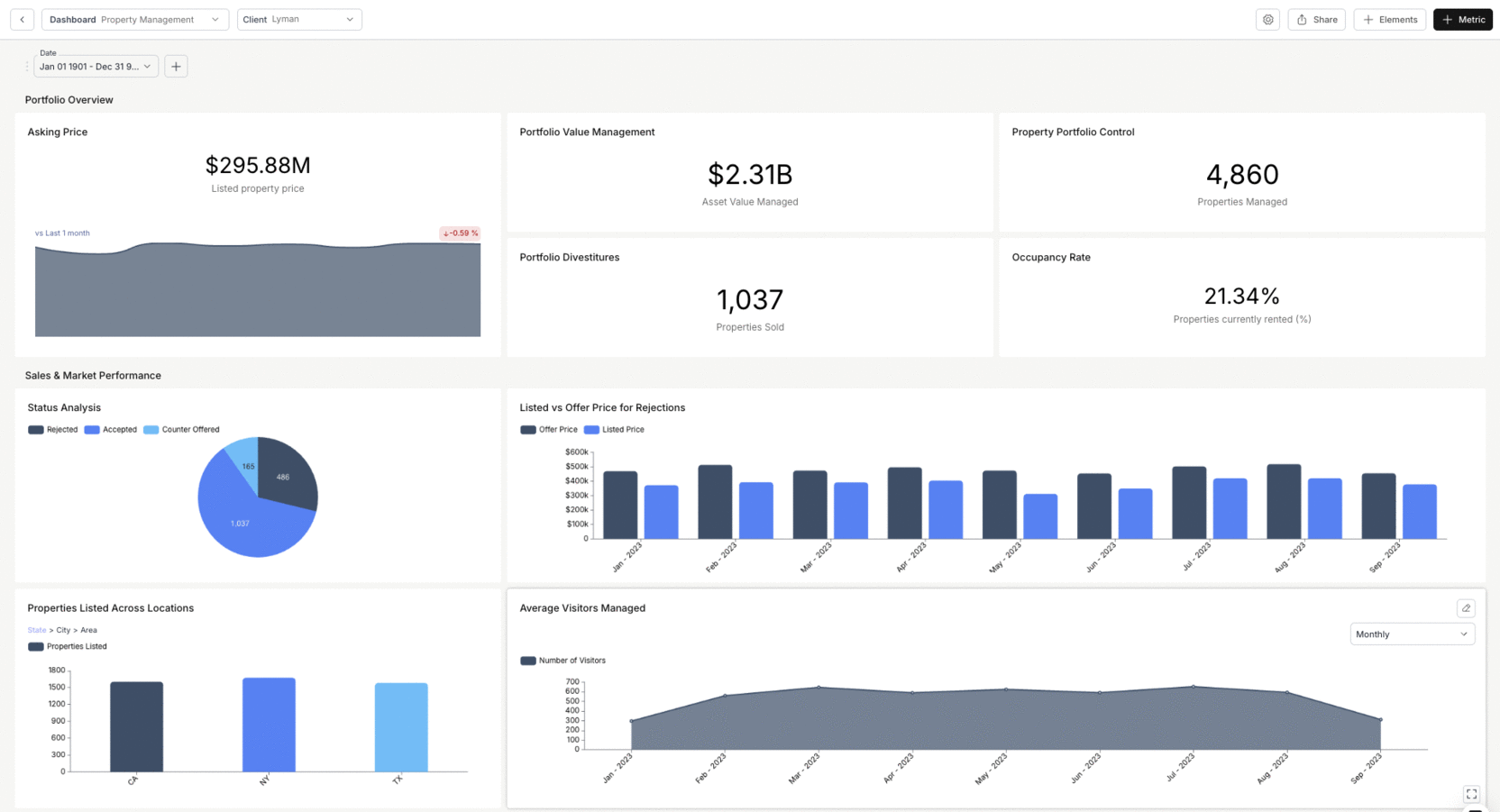This screenshot has height=812, width=1500.
Task: Expand Average Visitors Managed to fullscreen
Action: (x=1470, y=794)
